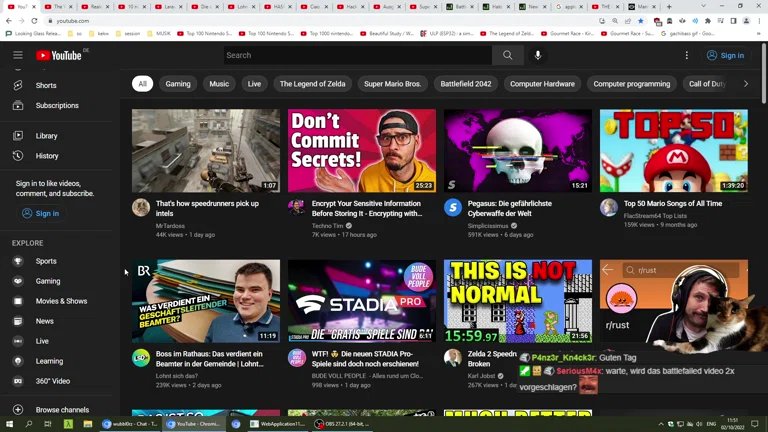
Task: Go to Subscriptions in sidebar
Action: coord(57,105)
